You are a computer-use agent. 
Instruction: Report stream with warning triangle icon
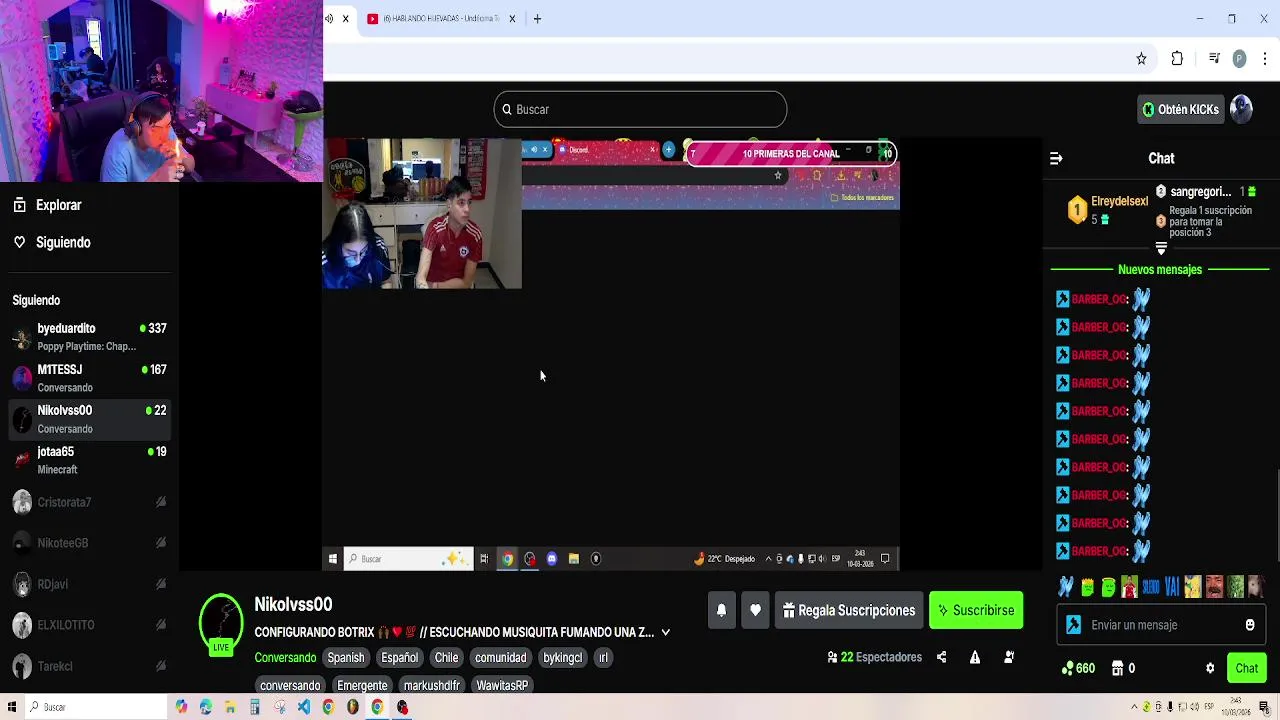[975, 657]
